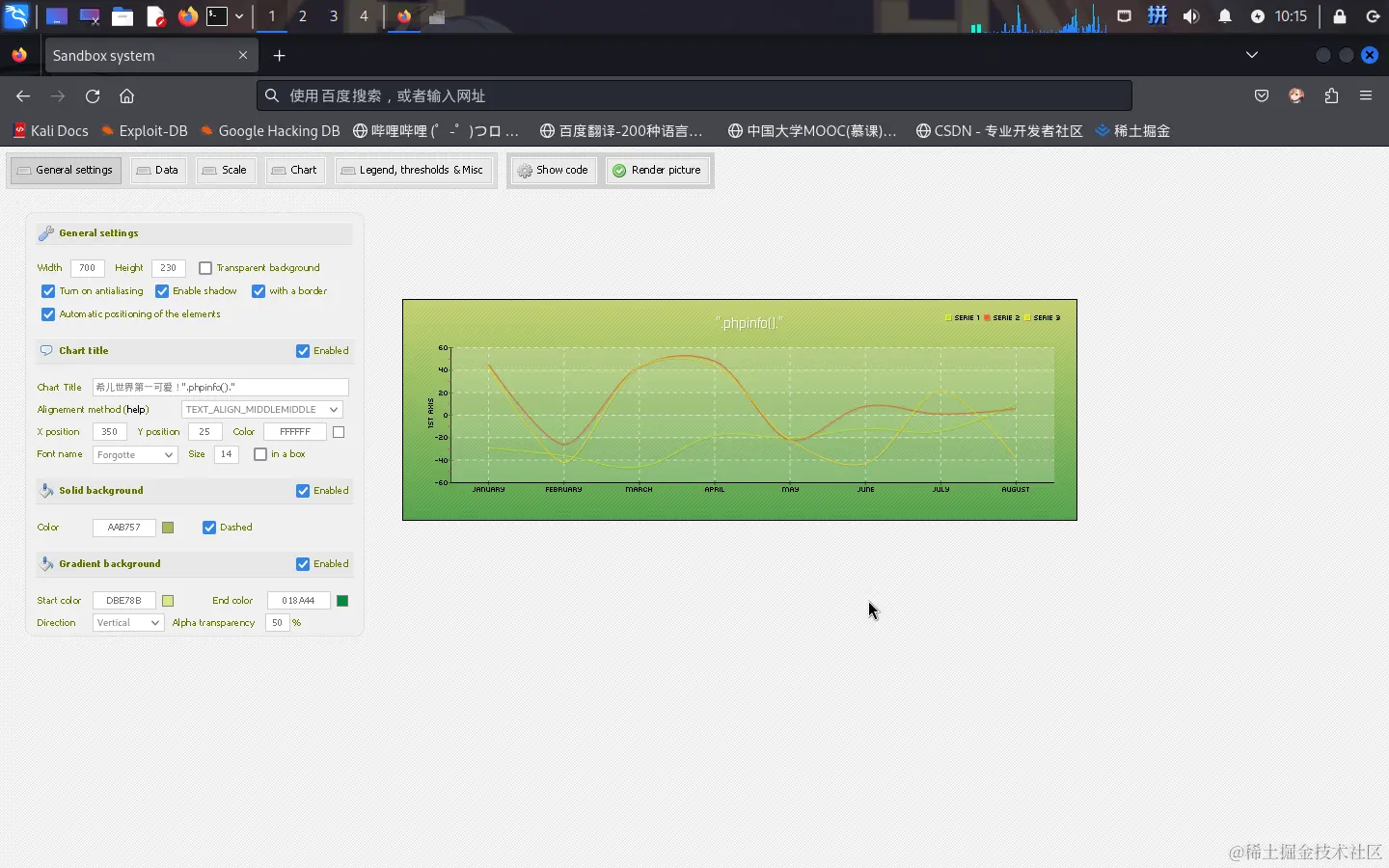Close the Sandbox system tab

(243, 55)
